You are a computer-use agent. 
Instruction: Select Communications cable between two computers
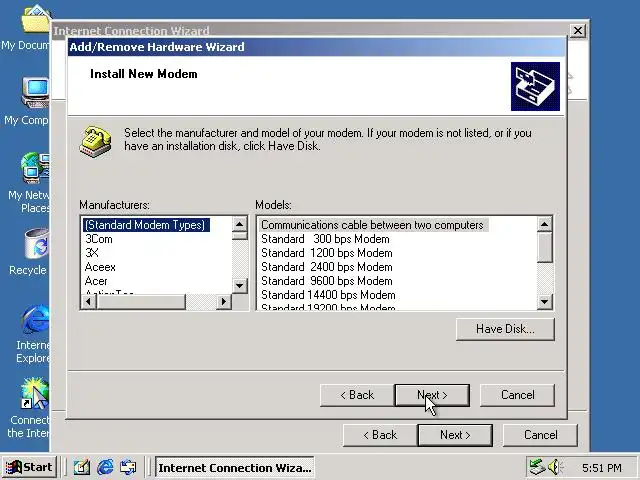coord(373,225)
